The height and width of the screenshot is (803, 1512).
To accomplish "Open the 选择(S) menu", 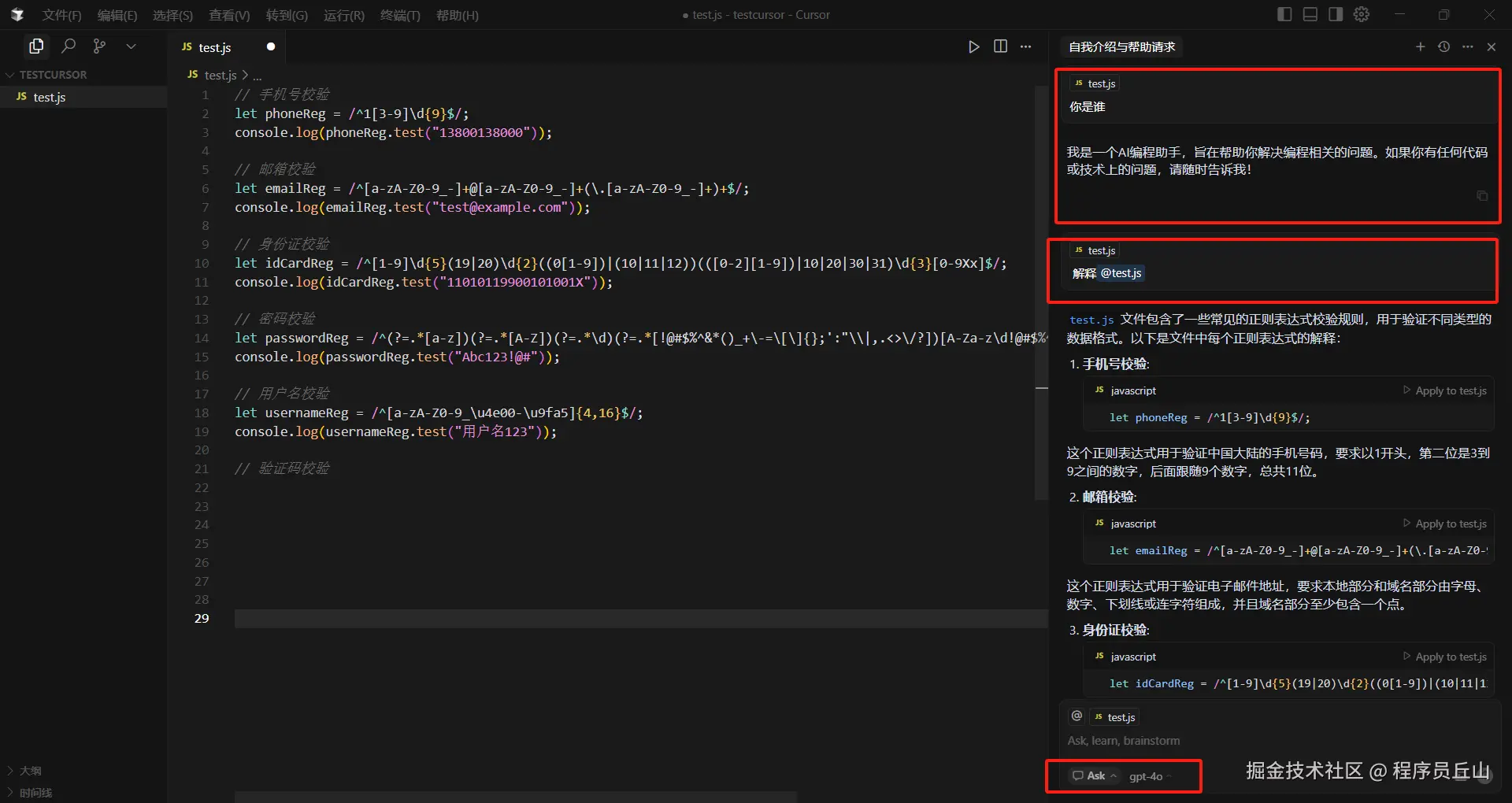I will tap(172, 15).
